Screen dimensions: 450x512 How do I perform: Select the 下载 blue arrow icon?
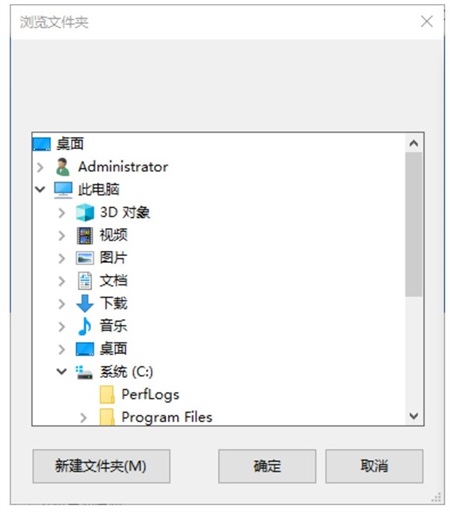85,303
